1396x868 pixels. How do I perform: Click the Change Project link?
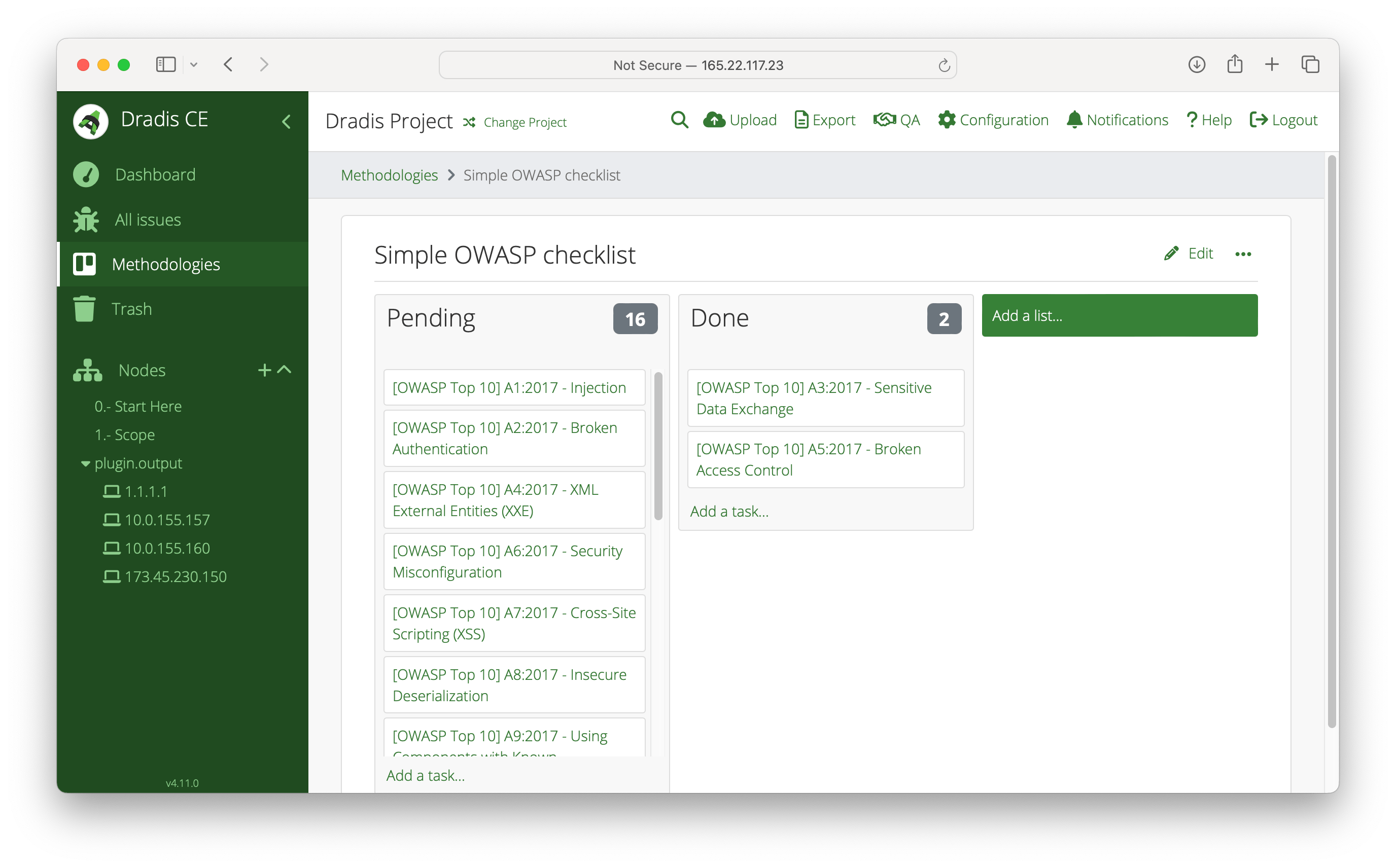[x=525, y=122]
